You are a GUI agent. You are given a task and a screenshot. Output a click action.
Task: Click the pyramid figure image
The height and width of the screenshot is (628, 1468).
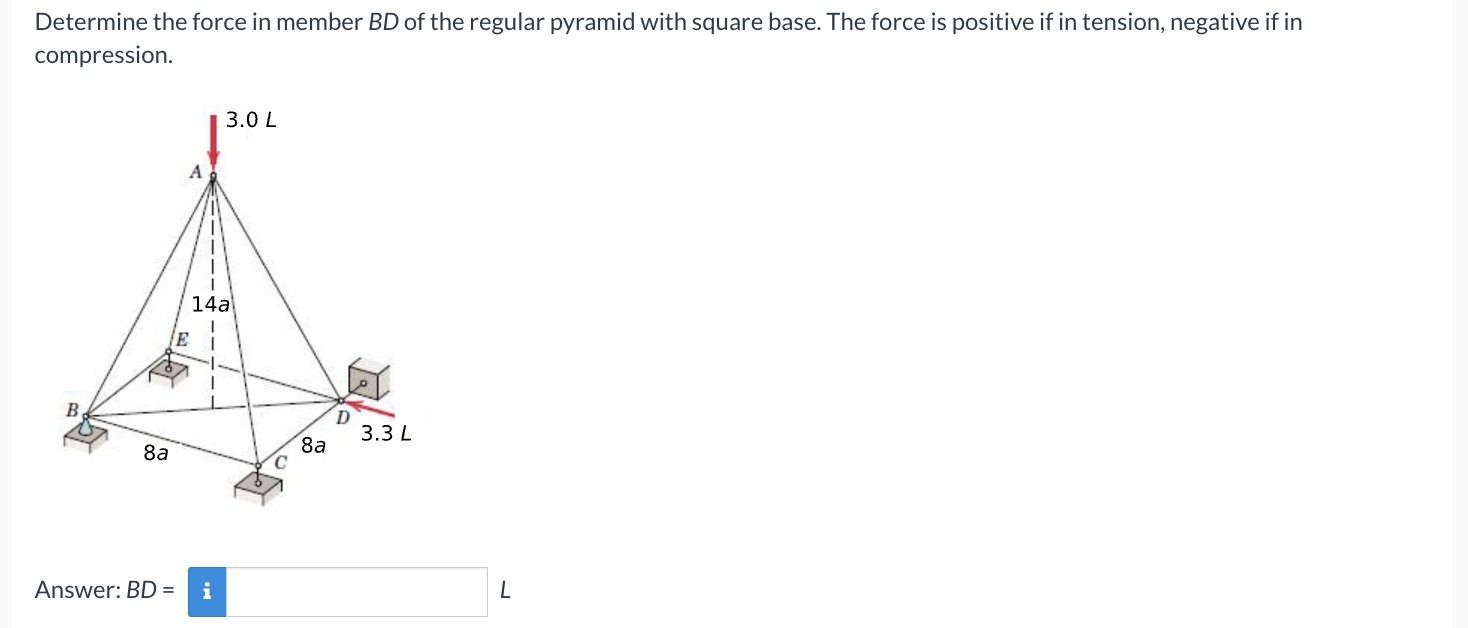[230, 310]
